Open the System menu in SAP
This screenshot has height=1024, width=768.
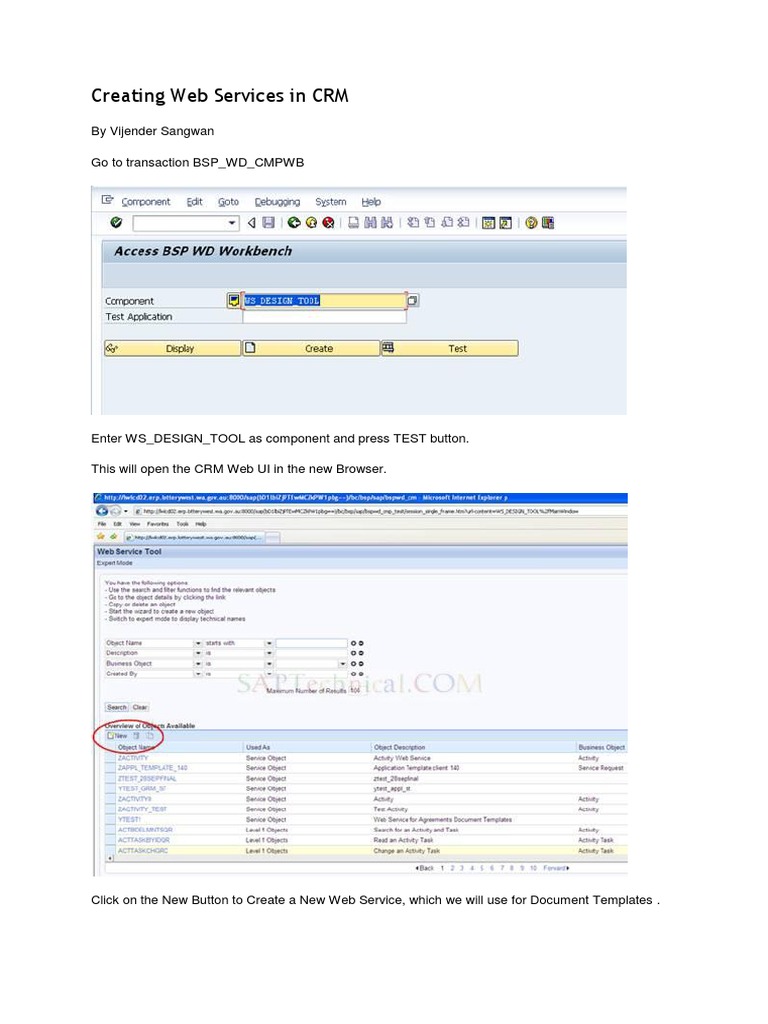pos(330,202)
